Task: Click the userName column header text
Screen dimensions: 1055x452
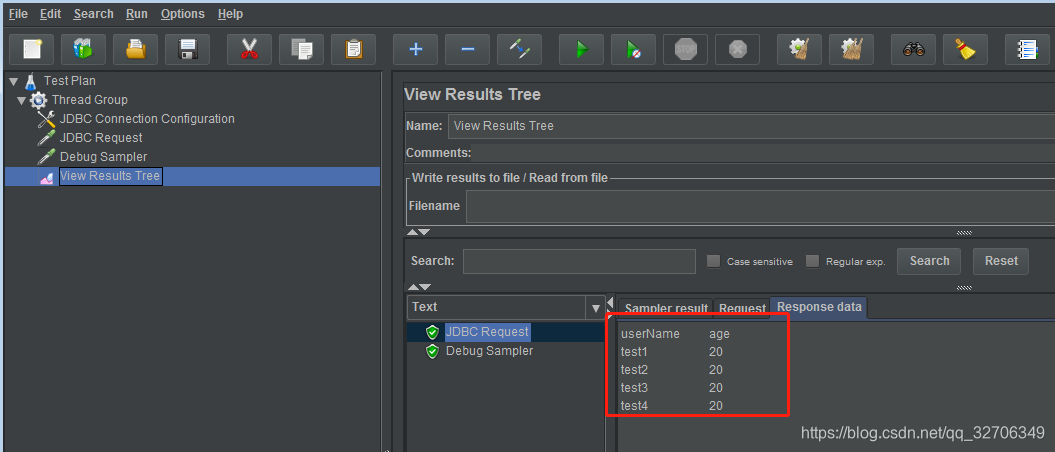Action: tap(650, 334)
